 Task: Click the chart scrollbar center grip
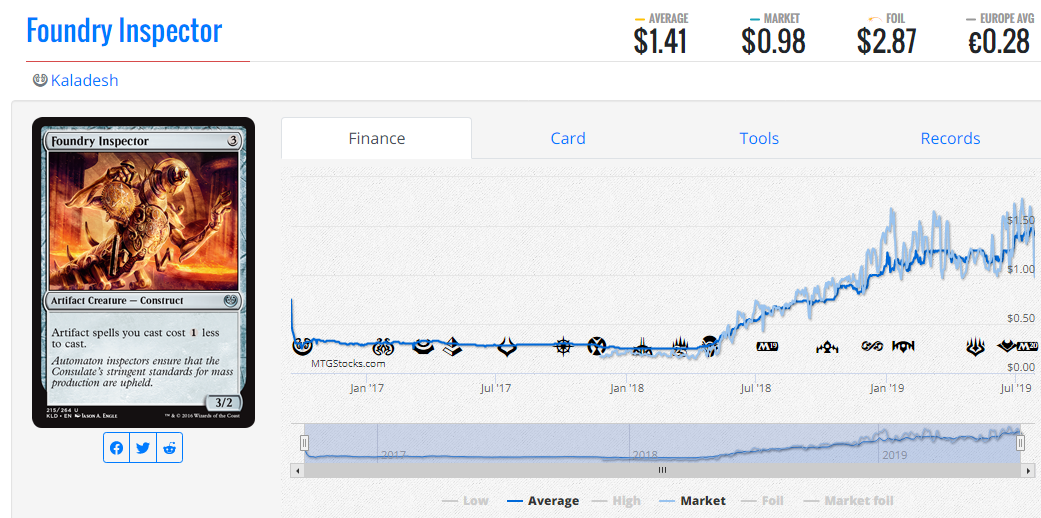click(662, 470)
